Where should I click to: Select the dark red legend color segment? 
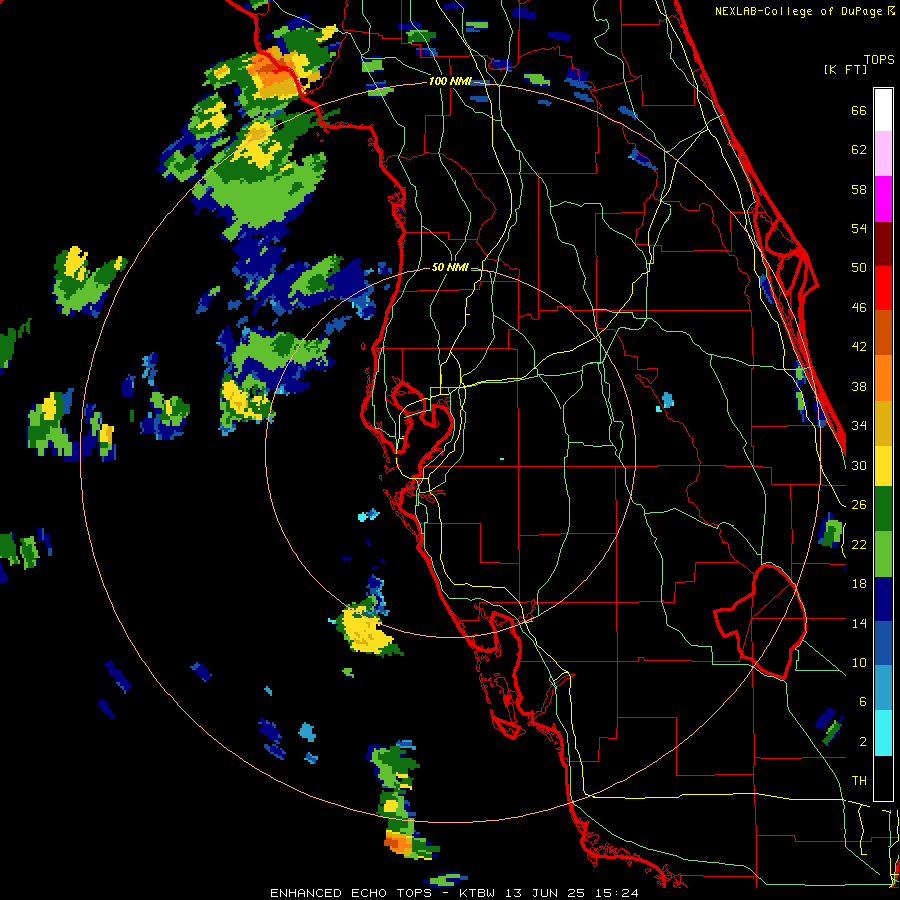pos(883,244)
